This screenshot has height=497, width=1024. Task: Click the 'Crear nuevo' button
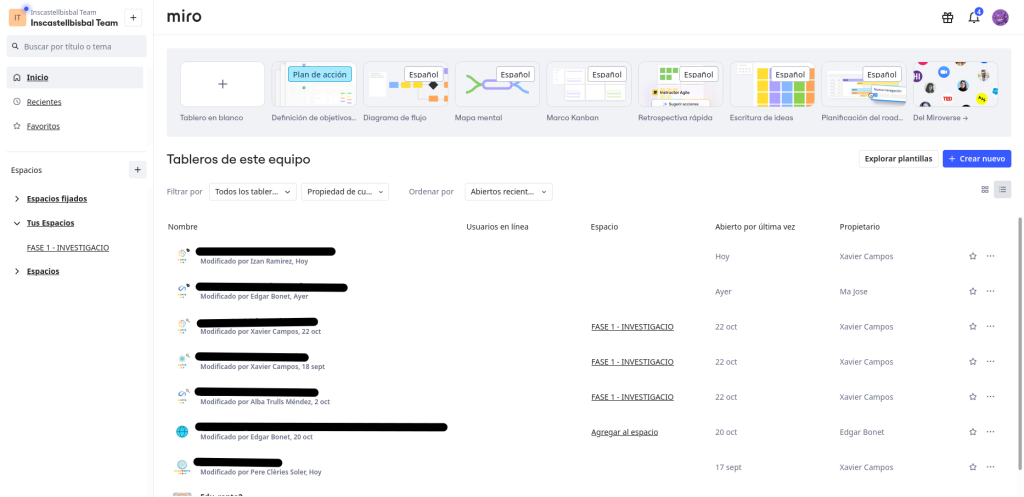976,158
